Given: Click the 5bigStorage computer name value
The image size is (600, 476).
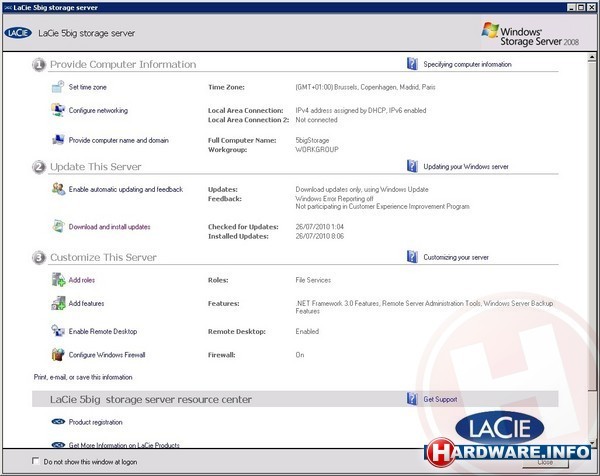Looking at the screenshot, I should 312,140.
